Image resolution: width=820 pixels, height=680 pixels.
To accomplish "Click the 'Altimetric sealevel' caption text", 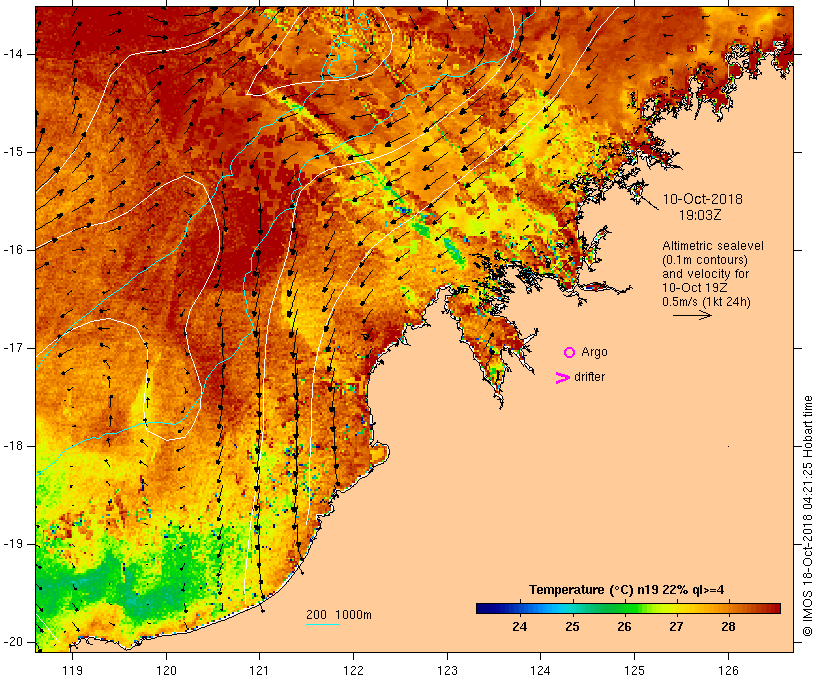I will point(713,246).
